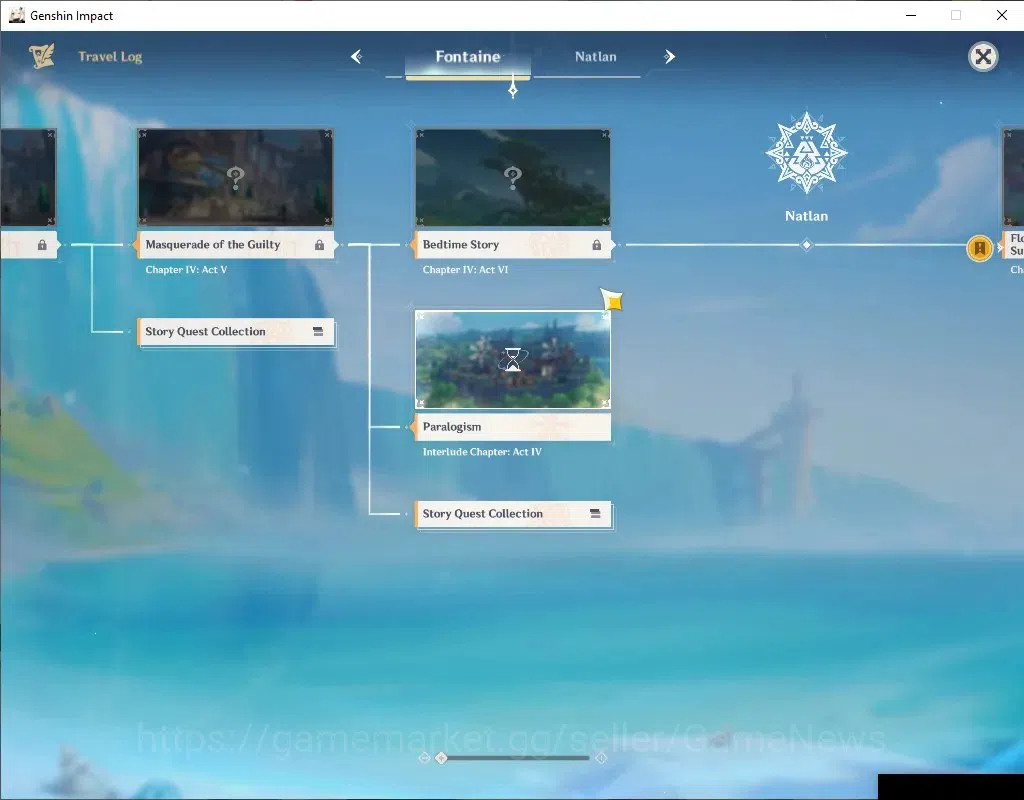Click the Natlan label under the emblem
The width and height of the screenshot is (1024, 800).
807,216
